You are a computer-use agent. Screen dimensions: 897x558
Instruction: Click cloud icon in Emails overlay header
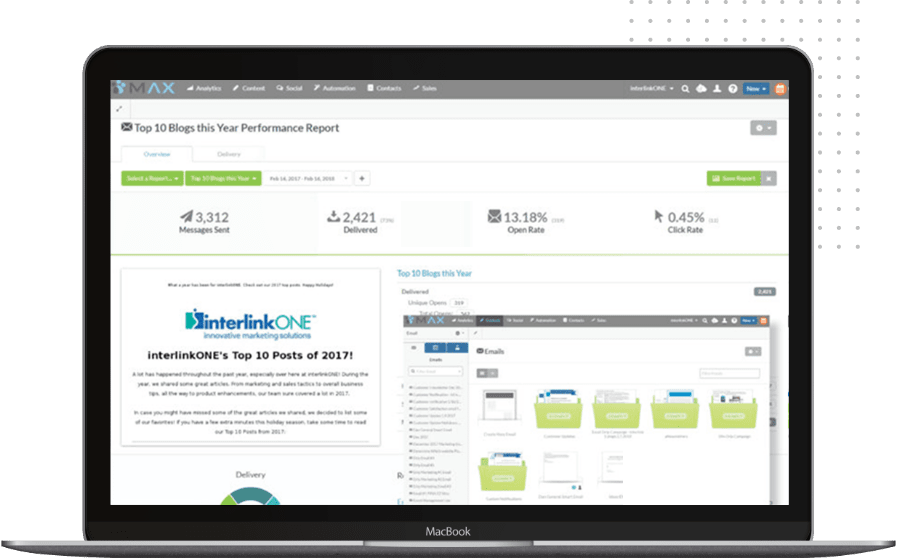(715, 321)
